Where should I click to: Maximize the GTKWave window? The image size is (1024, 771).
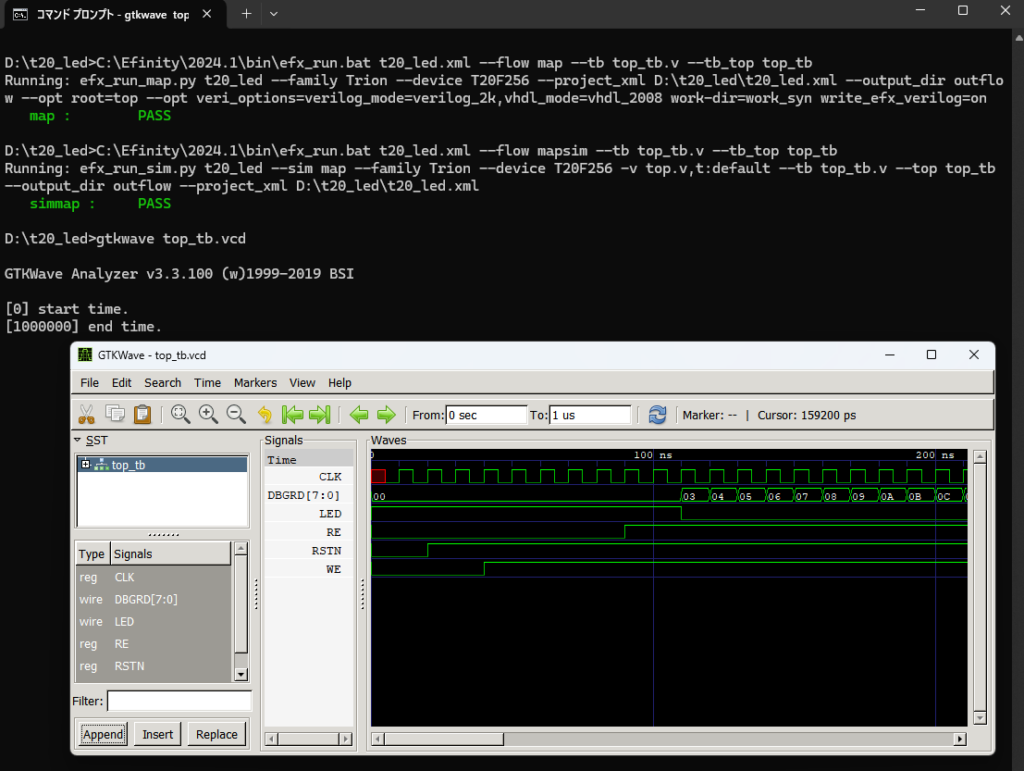[931, 354]
